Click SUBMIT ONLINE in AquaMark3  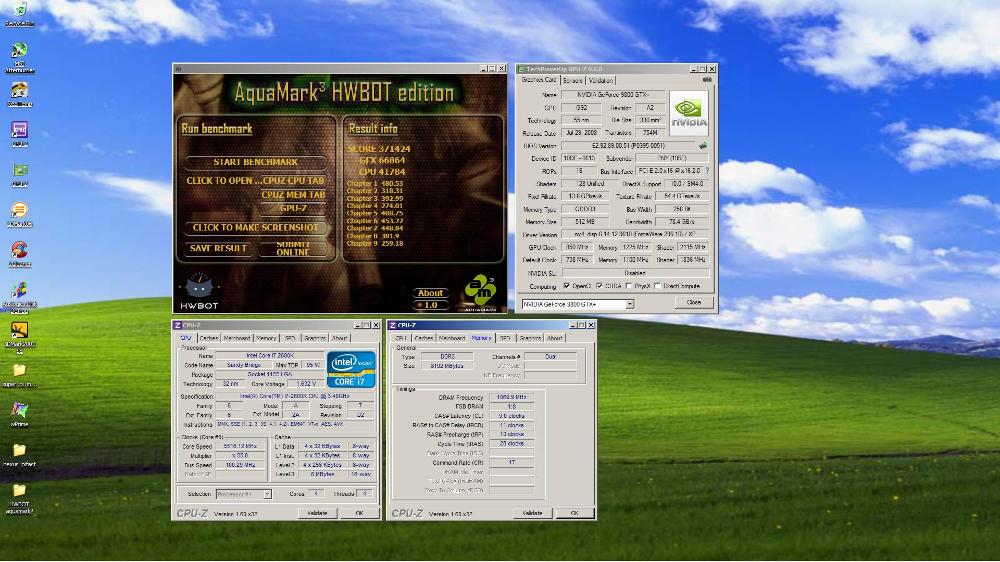tap(293, 249)
